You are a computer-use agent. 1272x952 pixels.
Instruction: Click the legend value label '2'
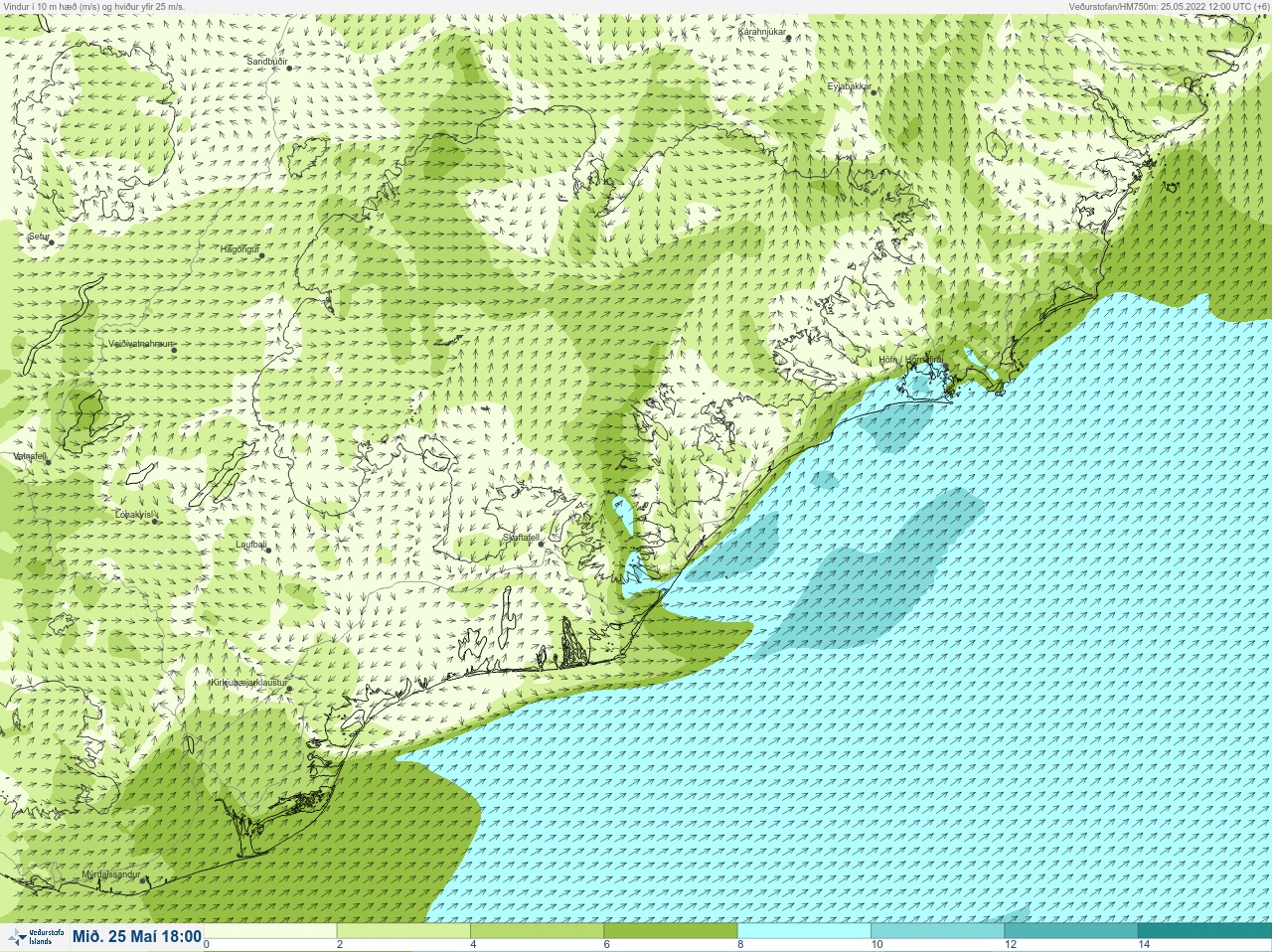(340, 945)
